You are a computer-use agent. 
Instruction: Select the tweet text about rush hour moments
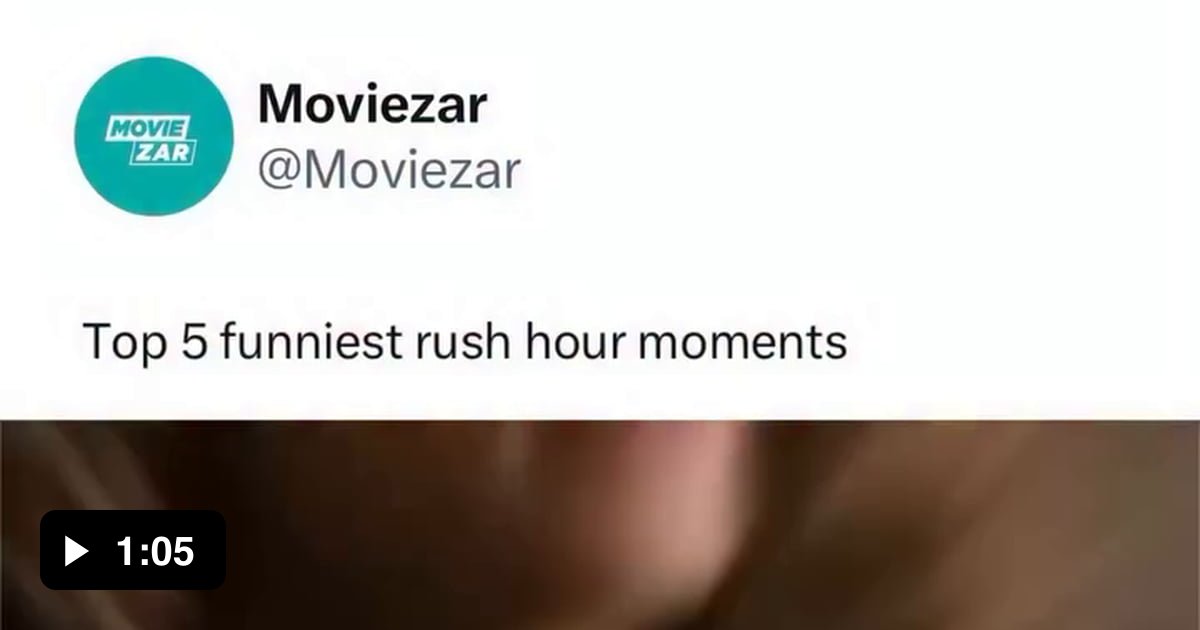[466, 343]
